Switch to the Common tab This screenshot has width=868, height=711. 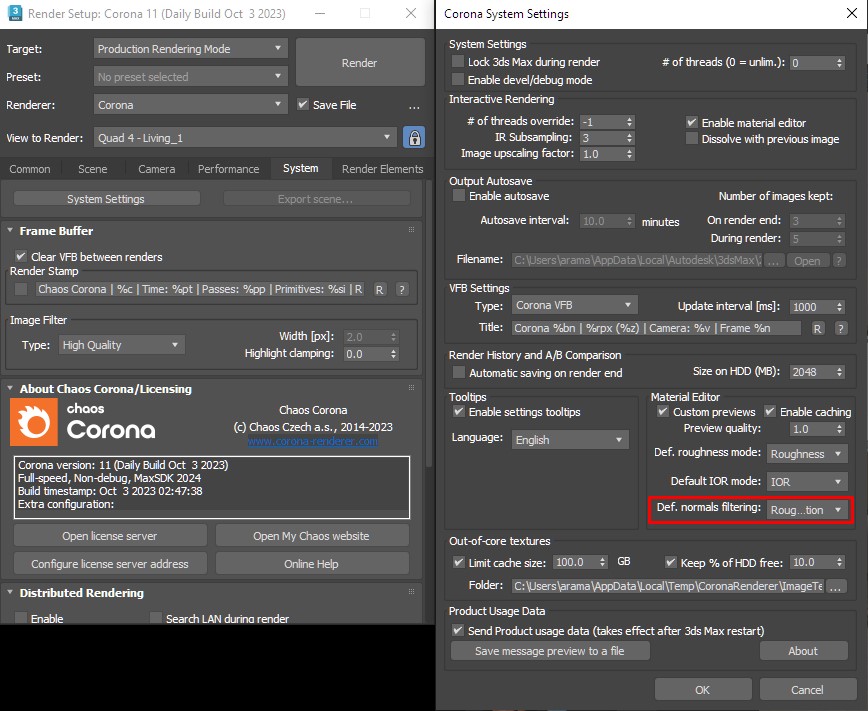(x=30, y=169)
